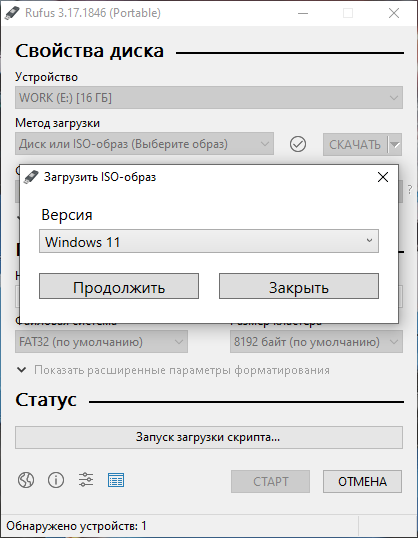Click the Rufus USB icon in title bar
Screen dimensions: 418x538
(12, 13)
